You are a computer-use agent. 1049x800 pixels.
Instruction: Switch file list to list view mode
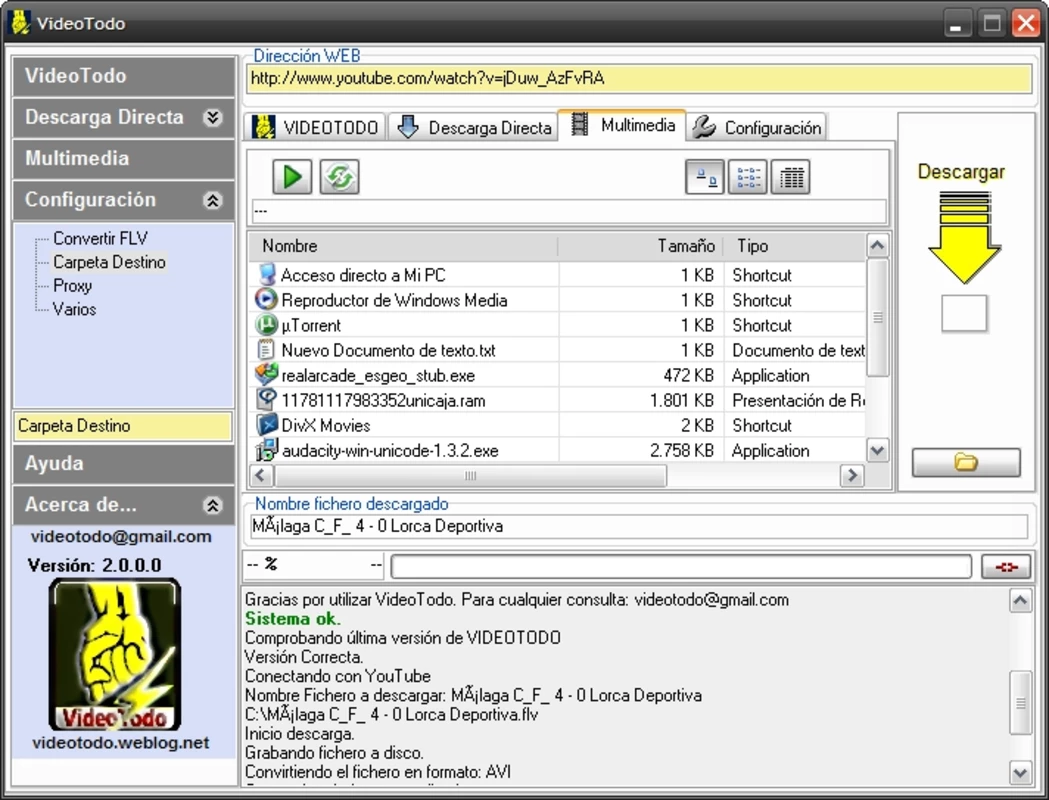(x=747, y=177)
